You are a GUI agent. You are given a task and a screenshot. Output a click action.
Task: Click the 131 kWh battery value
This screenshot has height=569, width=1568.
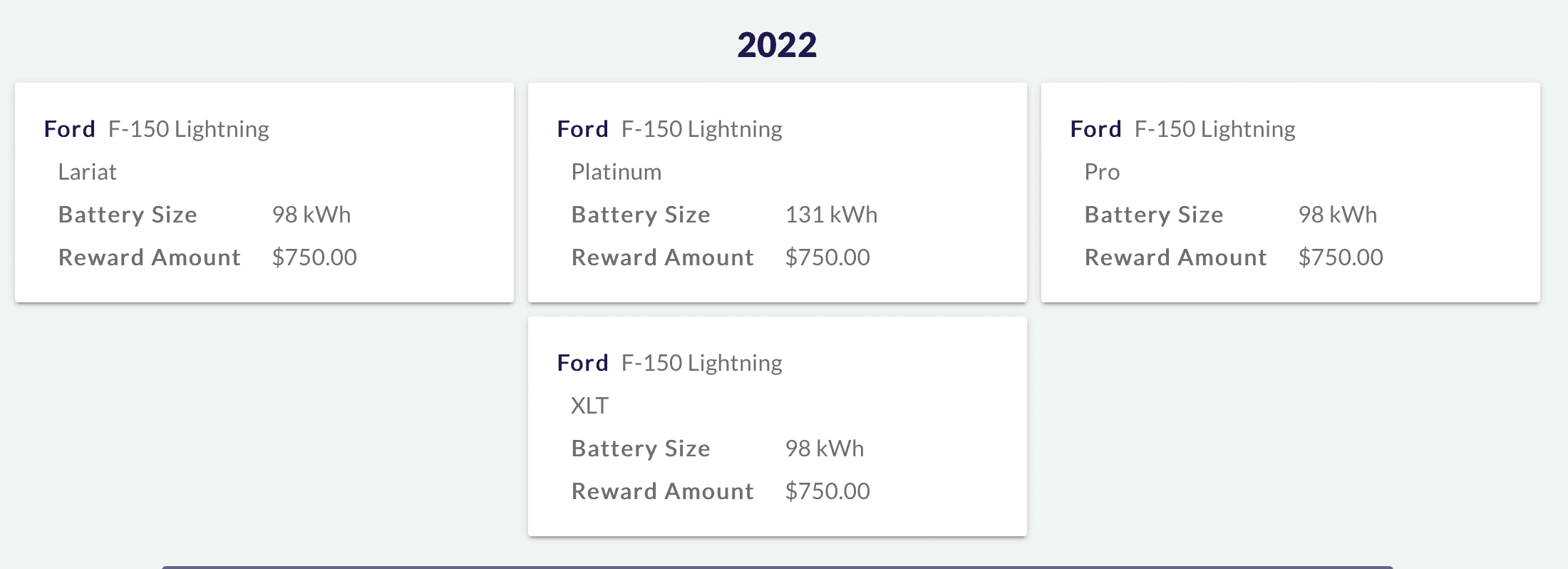[831, 215]
